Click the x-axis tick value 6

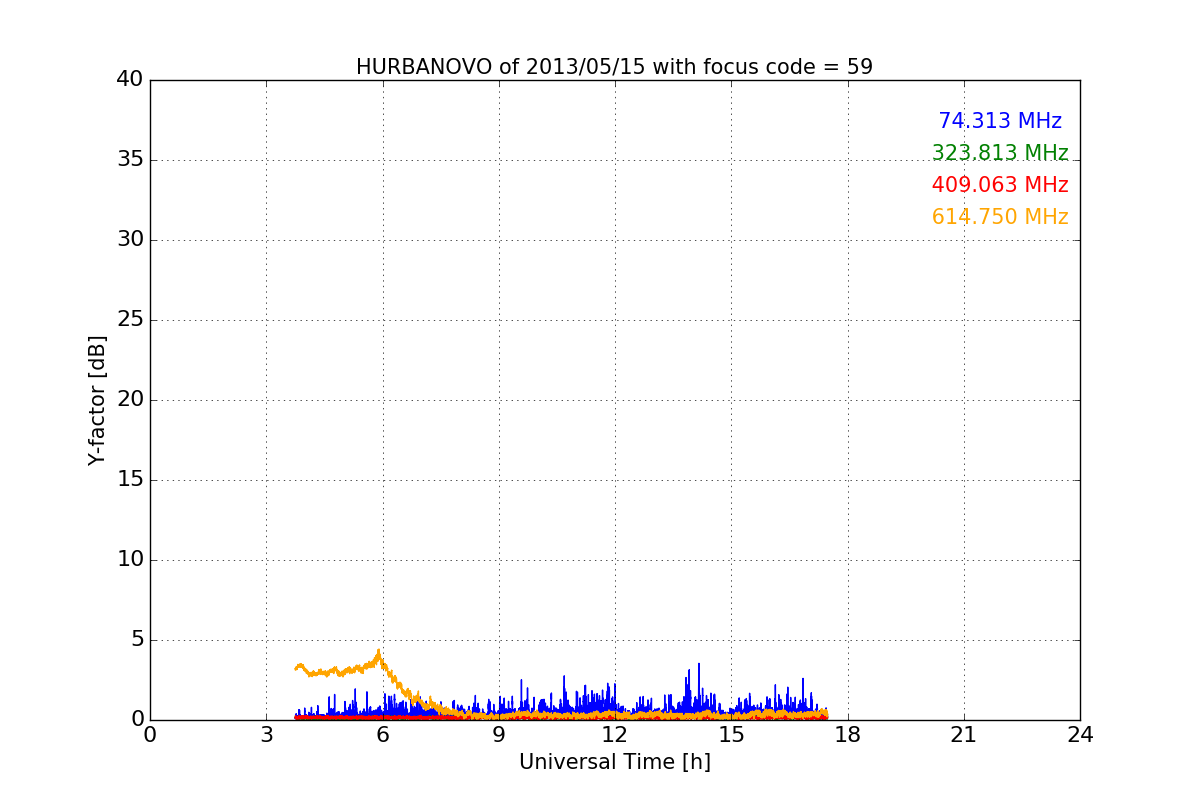click(383, 735)
